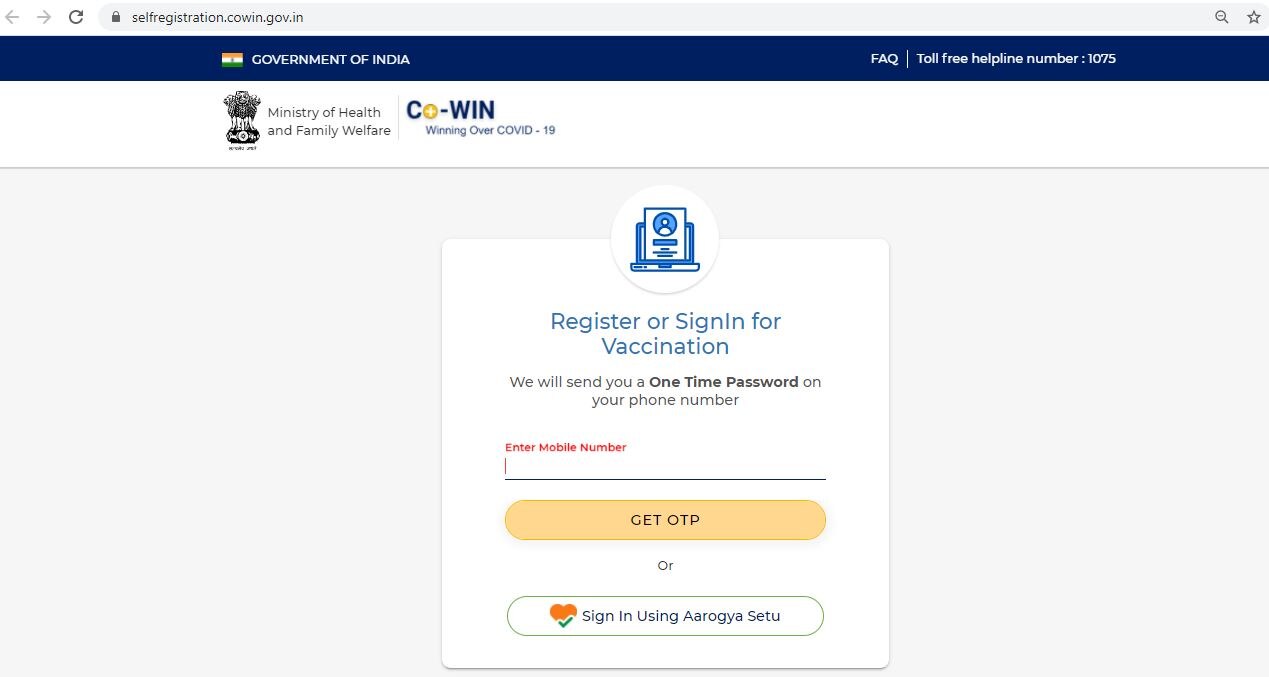Click the Government of India text
The image size is (1269, 677).
(x=330, y=59)
